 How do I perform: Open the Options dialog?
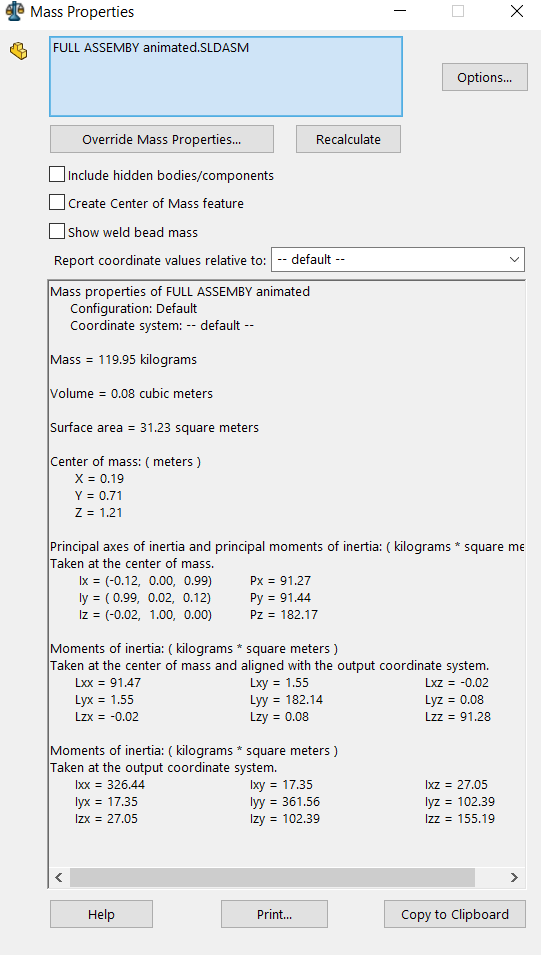[x=484, y=77]
